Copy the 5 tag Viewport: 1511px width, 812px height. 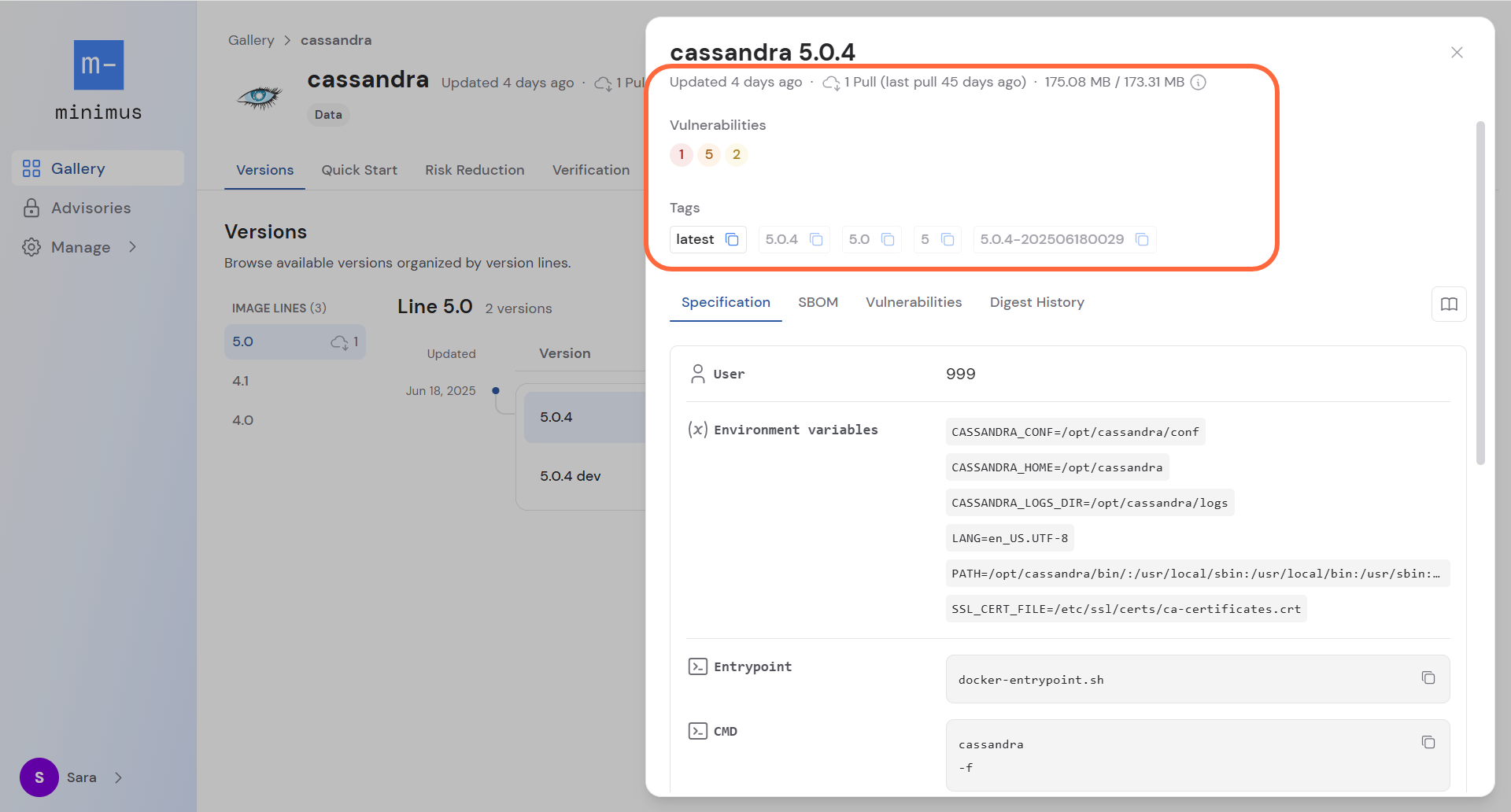(x=948, y=239)
